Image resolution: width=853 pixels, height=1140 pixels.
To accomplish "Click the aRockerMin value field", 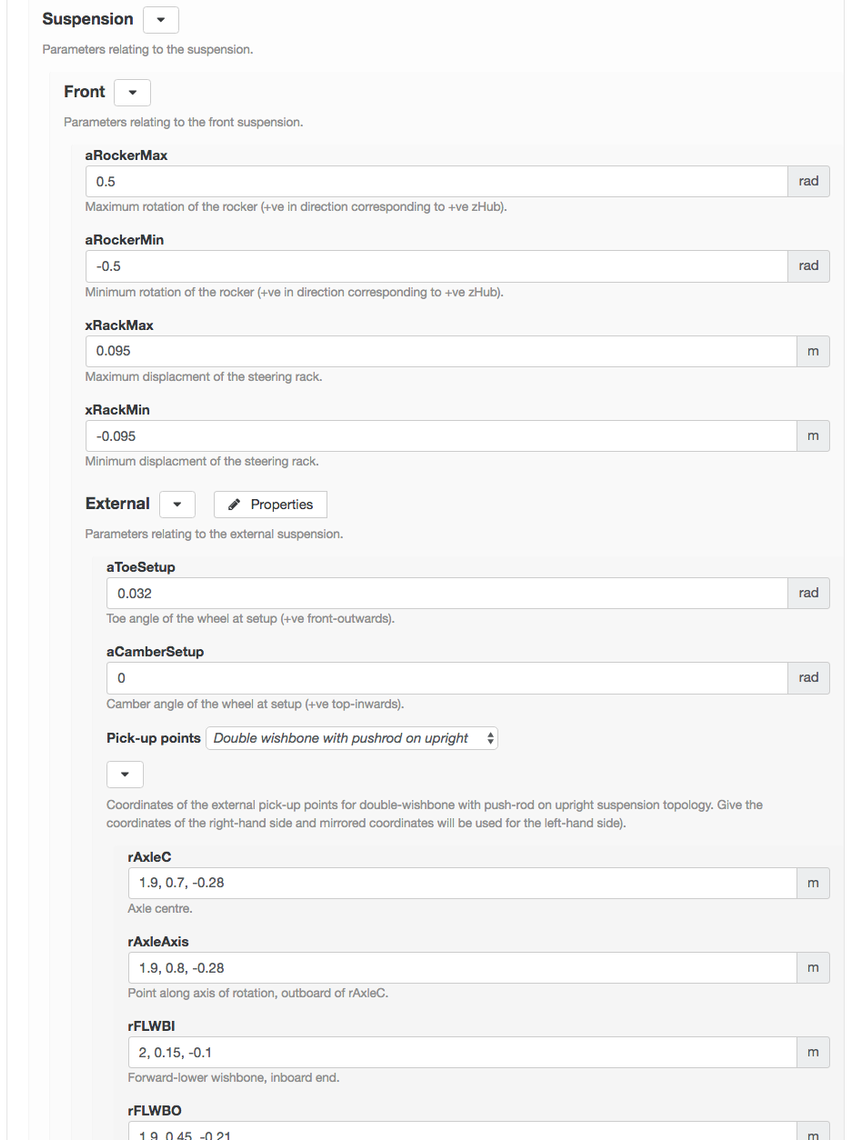I will tap(436, 266).
